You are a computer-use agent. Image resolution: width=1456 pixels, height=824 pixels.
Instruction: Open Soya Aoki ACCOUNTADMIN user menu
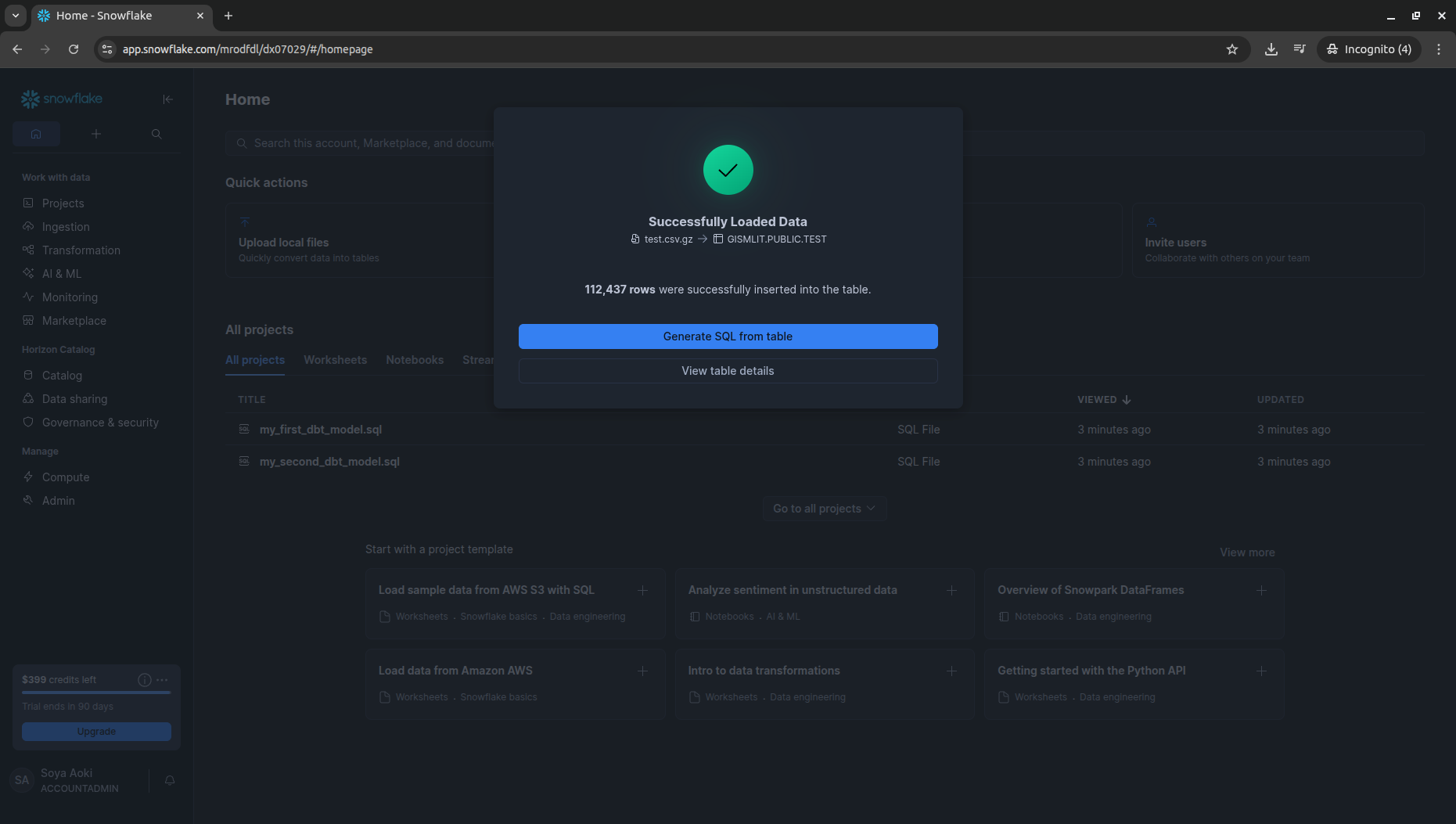click(x=80, y=780)
